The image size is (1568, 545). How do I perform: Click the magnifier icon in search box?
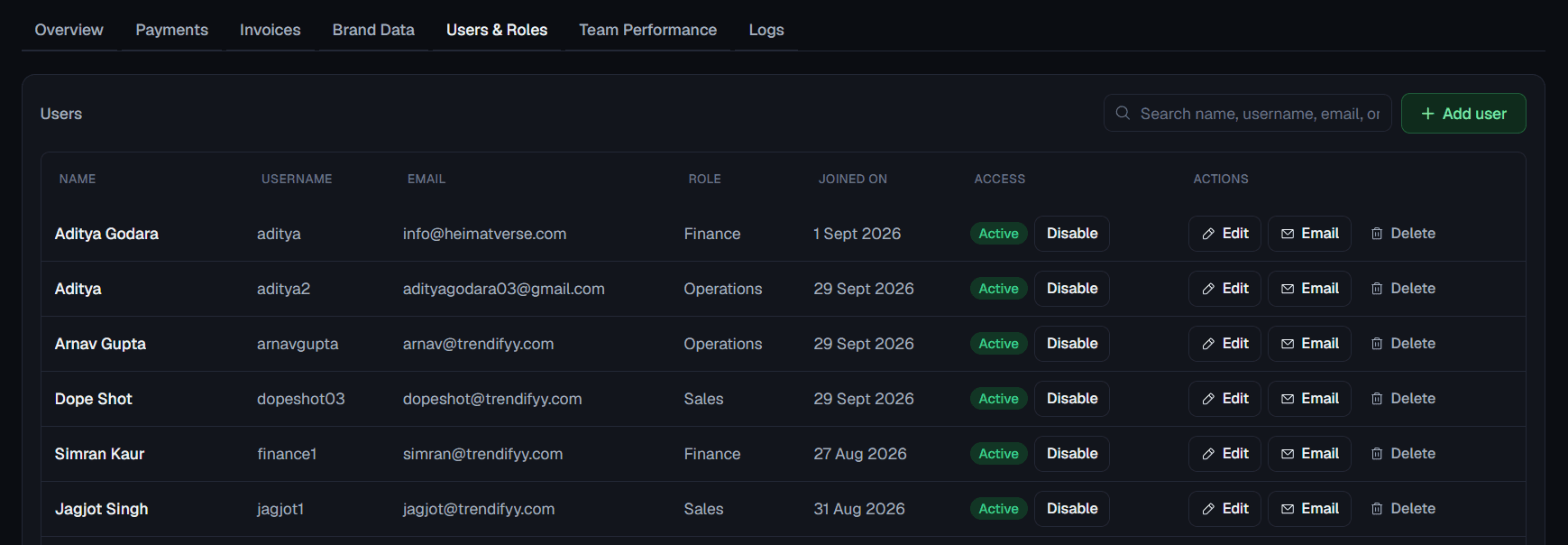point(1123,113)
